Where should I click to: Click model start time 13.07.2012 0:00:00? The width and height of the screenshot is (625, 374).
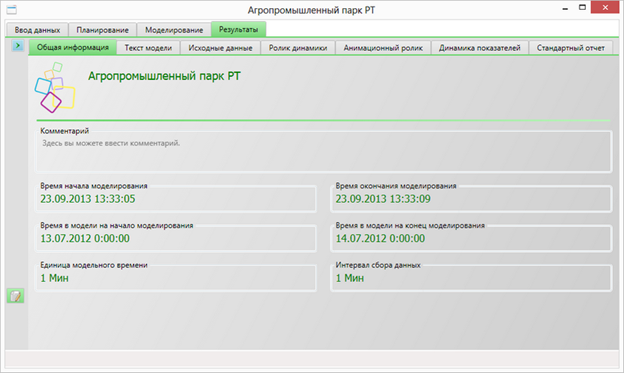pyautogui.click(x=85, y=238)
